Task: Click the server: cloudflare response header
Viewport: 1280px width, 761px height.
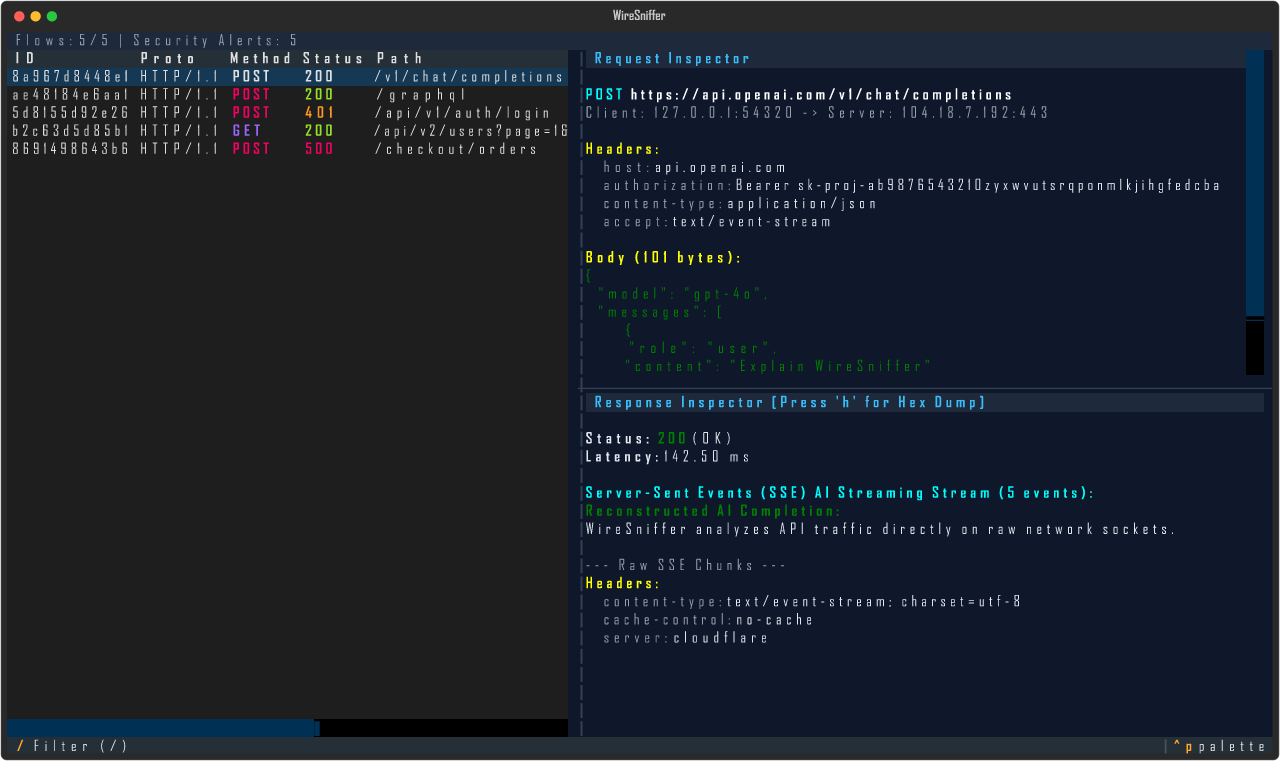Action: 686,638
